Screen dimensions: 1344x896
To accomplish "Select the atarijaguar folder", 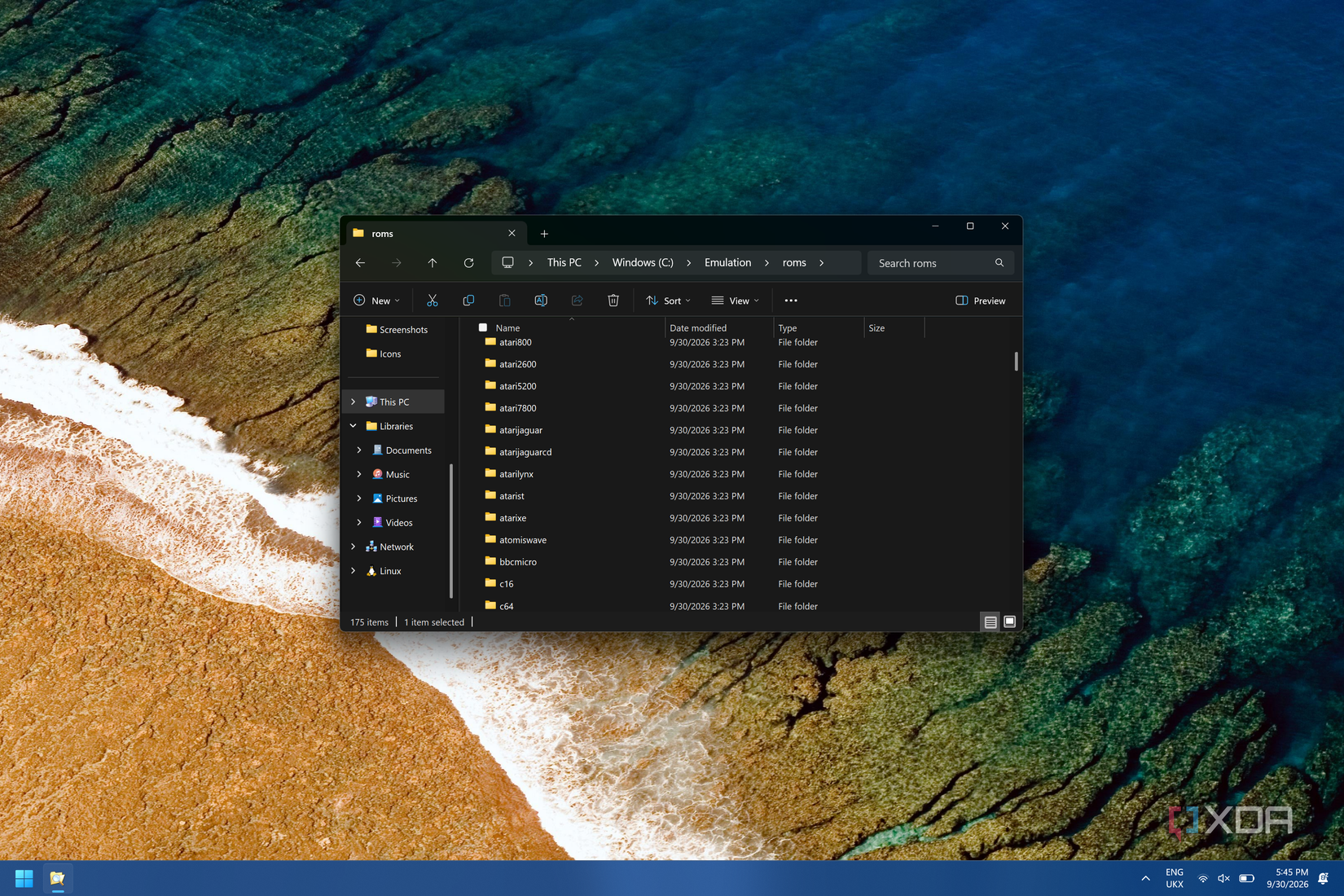I will pos(520,430).
